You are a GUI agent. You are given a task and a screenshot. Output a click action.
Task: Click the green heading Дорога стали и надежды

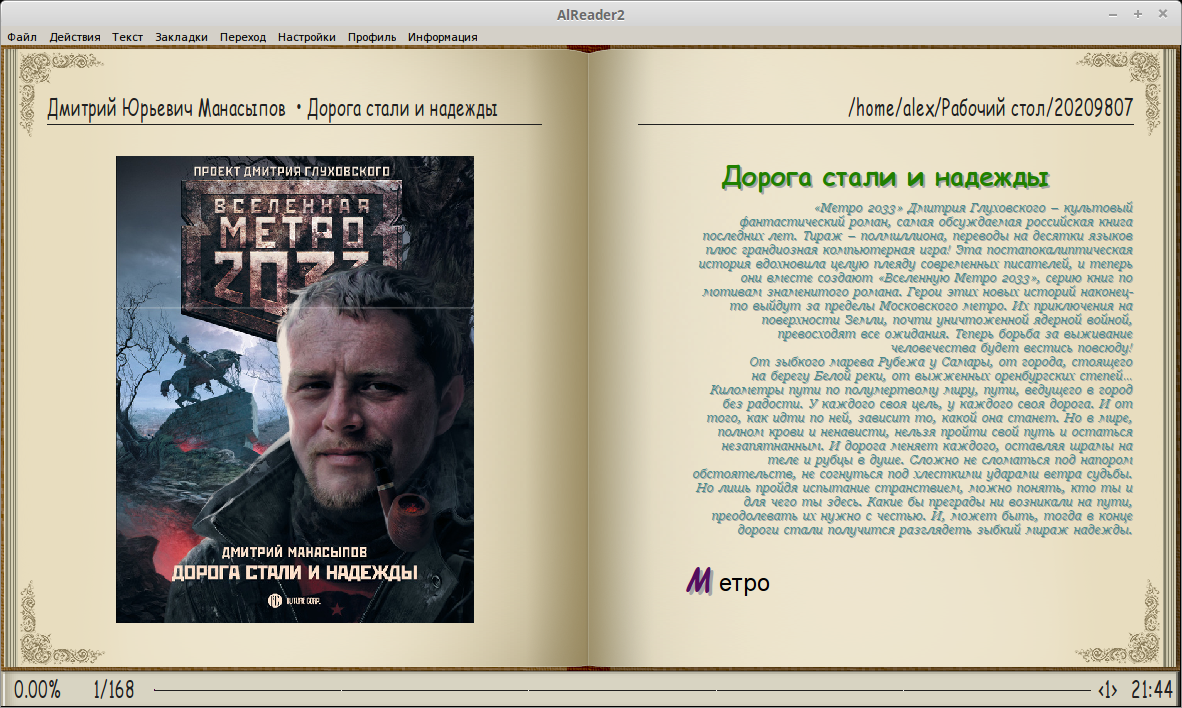point(885,178)
